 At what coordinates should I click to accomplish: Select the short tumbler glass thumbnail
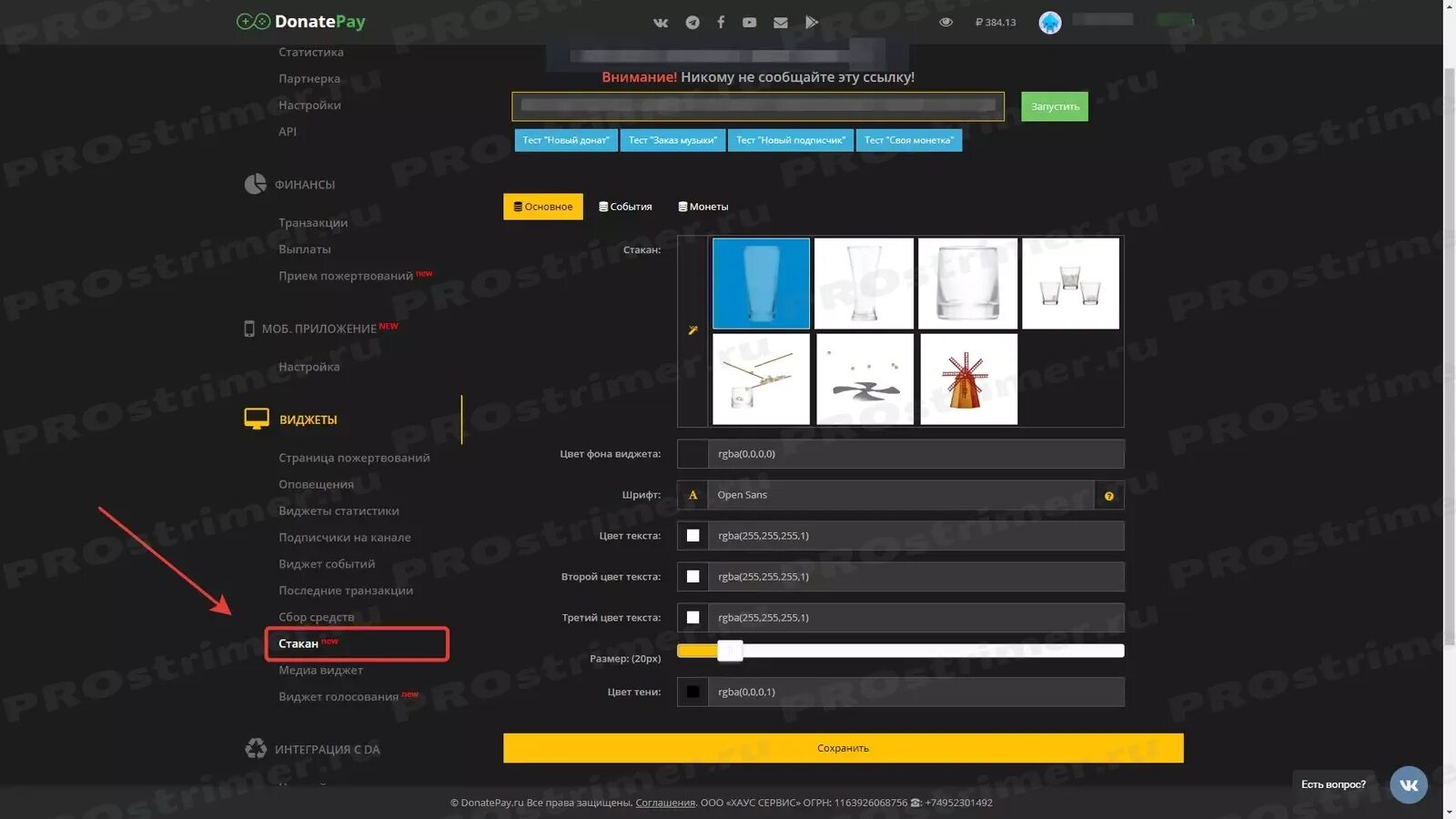pos(967,283)
